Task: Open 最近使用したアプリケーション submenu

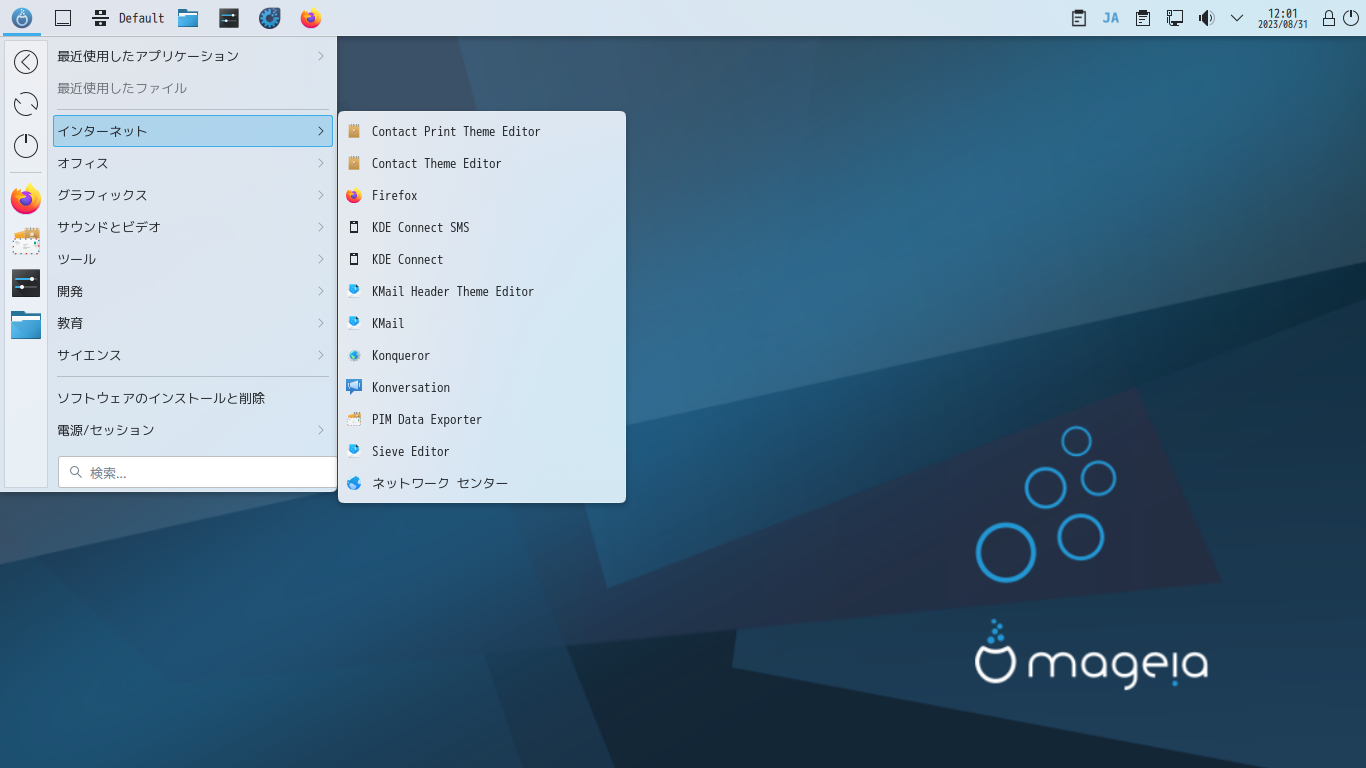Action: click(192, 56)
